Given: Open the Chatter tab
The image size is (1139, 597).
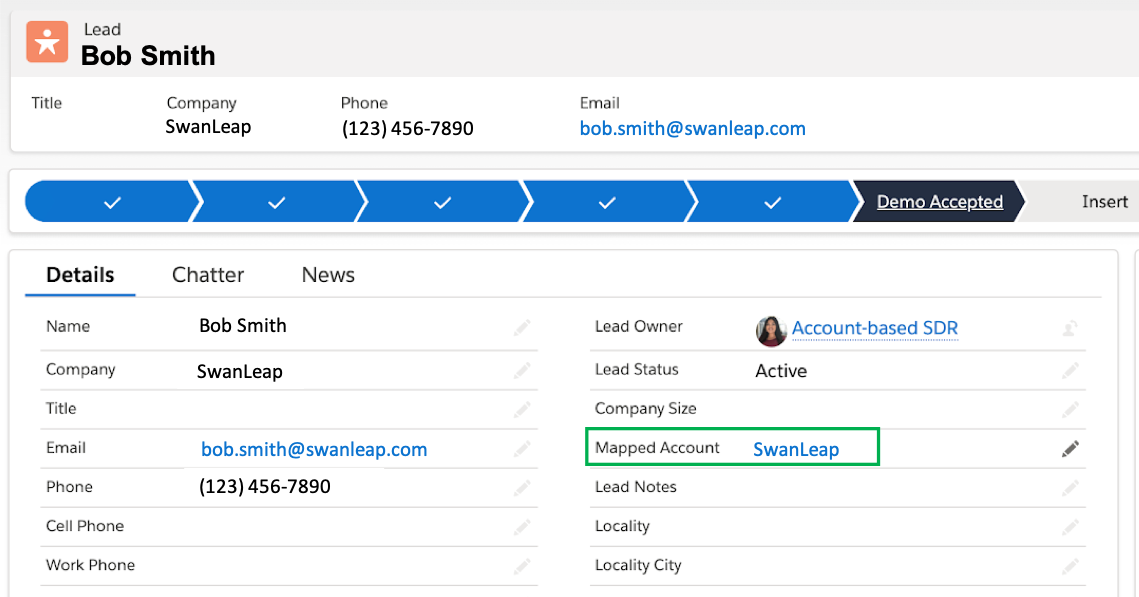Looking at the screenshot, I should pos(208,275).
